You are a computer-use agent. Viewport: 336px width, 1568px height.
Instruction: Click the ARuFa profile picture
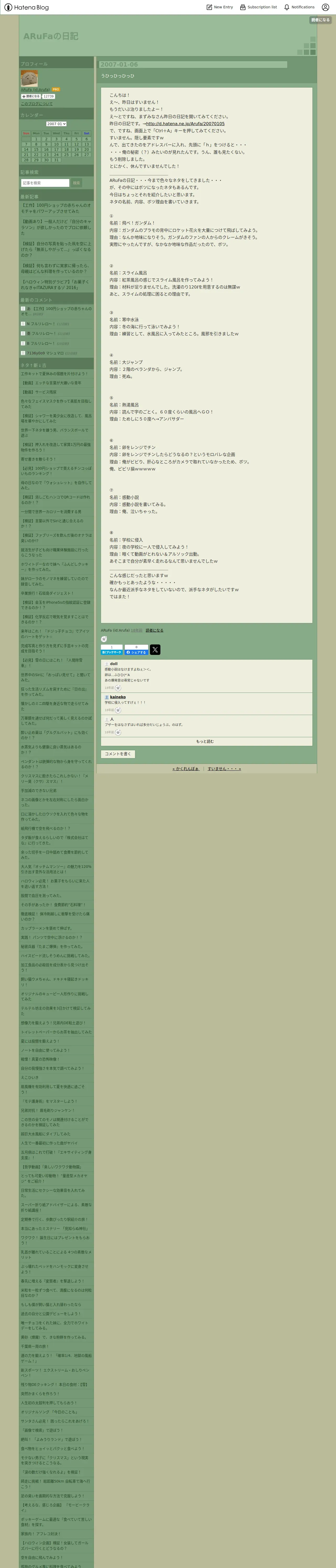click(29, 78)
